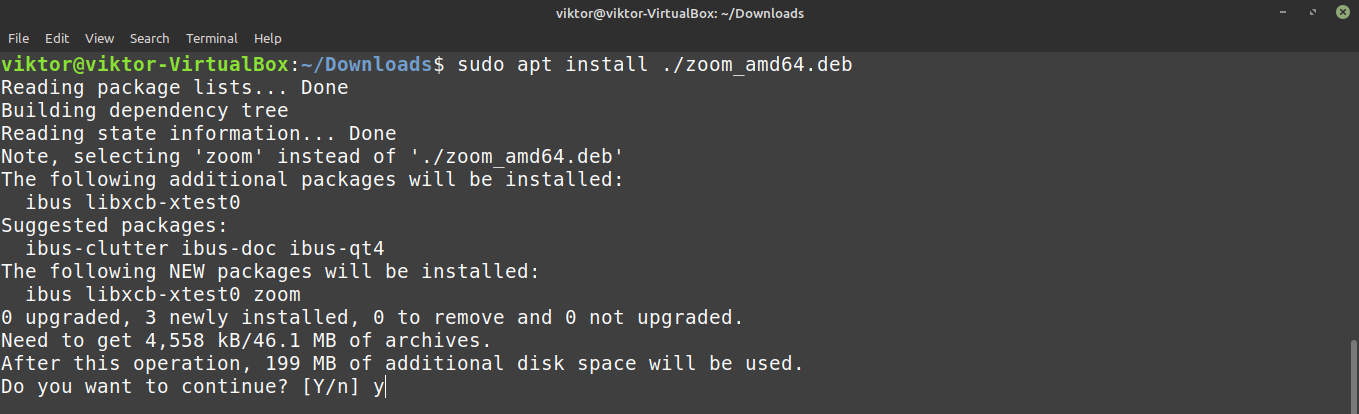Click the ~/Downloads path in prompt
The image size is (1359, 414).
pos(367,65)
